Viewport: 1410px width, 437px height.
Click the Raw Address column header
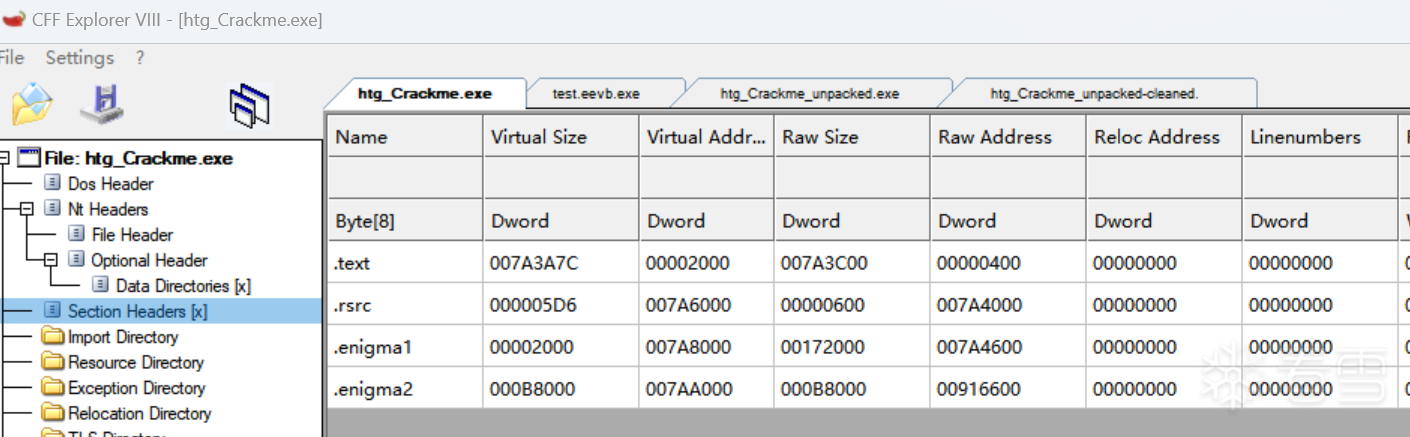point(995,137)
